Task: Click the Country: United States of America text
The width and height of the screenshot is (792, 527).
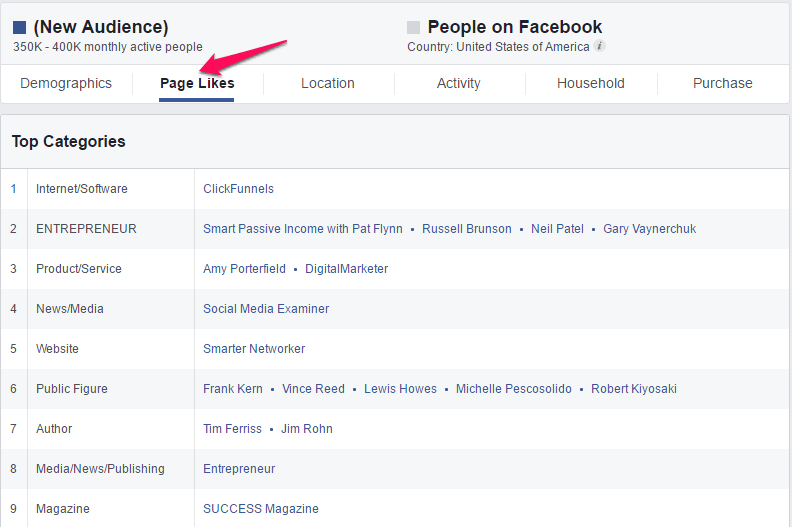Action: pos(498,47)
